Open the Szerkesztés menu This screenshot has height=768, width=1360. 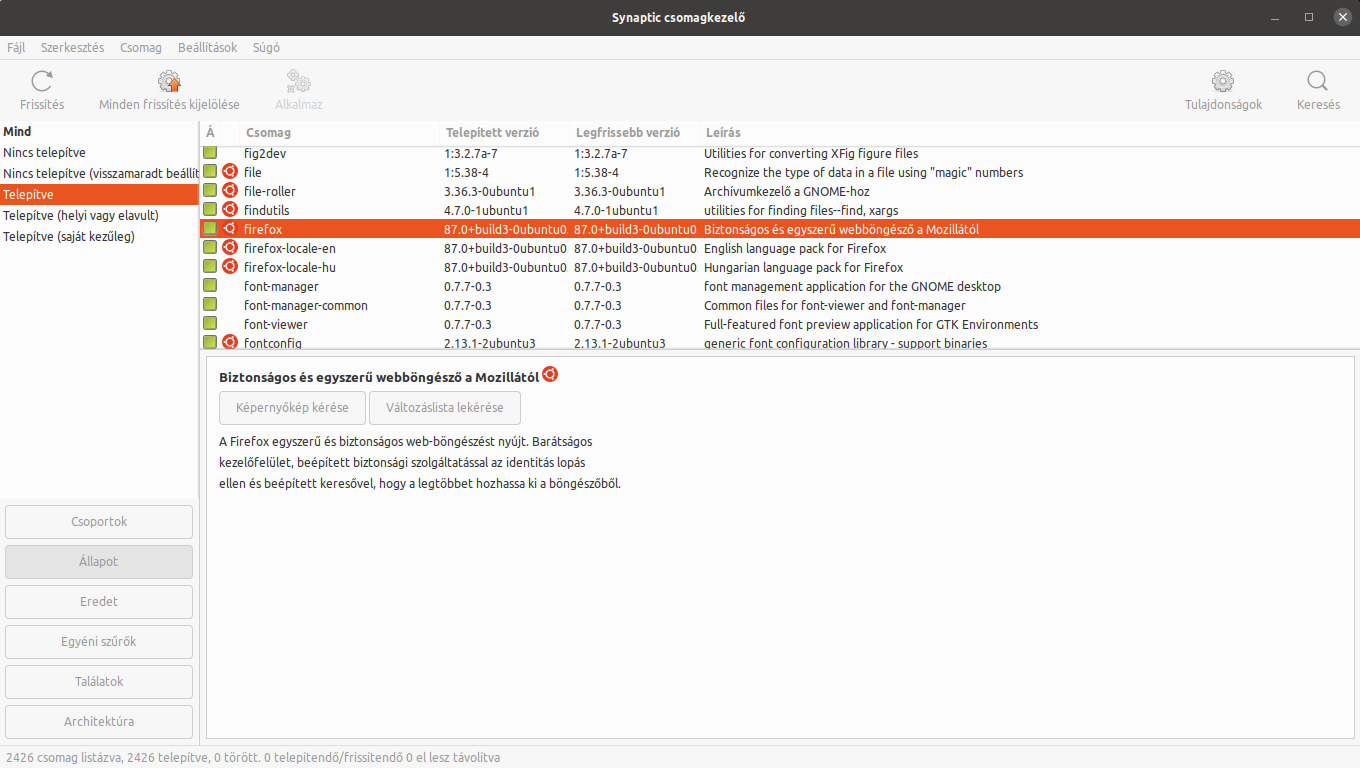[72, 47]
